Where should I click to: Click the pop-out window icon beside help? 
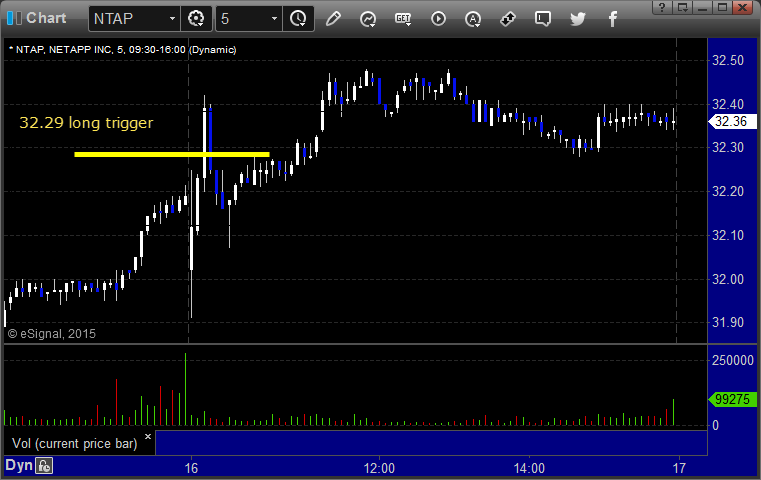click(x=683, y=7)
